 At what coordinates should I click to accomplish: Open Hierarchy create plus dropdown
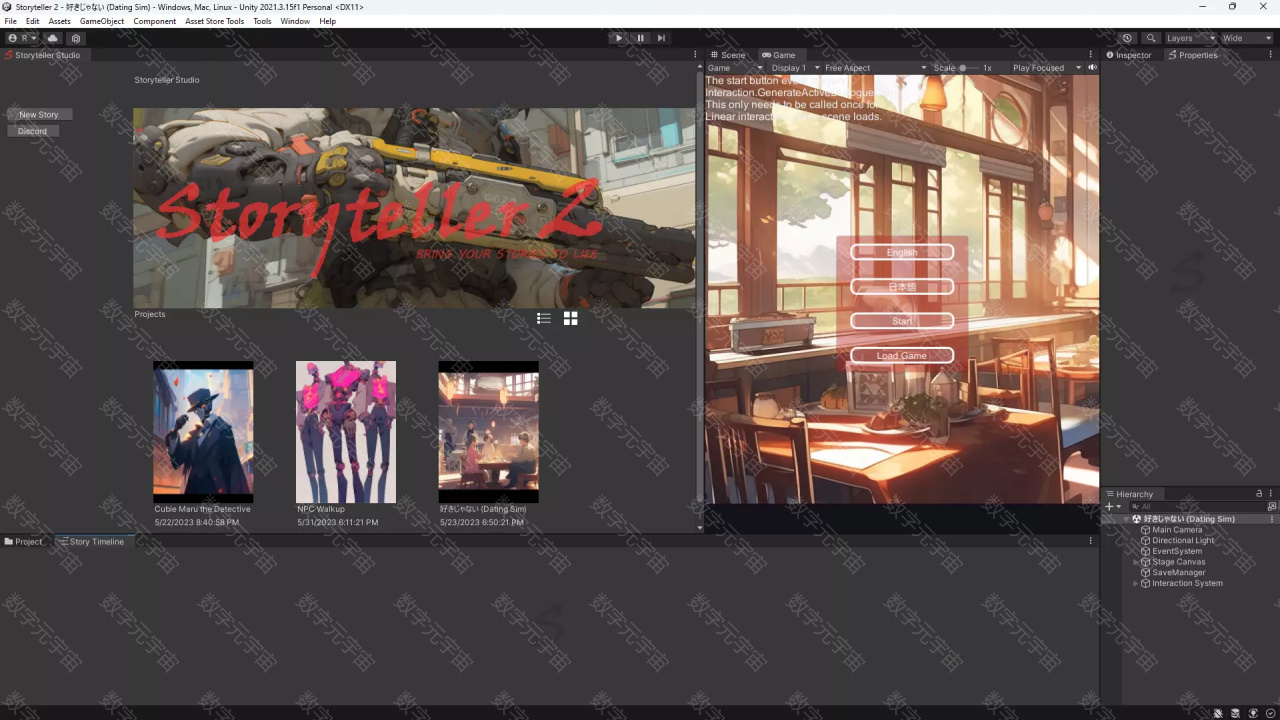pos(1113,507)
